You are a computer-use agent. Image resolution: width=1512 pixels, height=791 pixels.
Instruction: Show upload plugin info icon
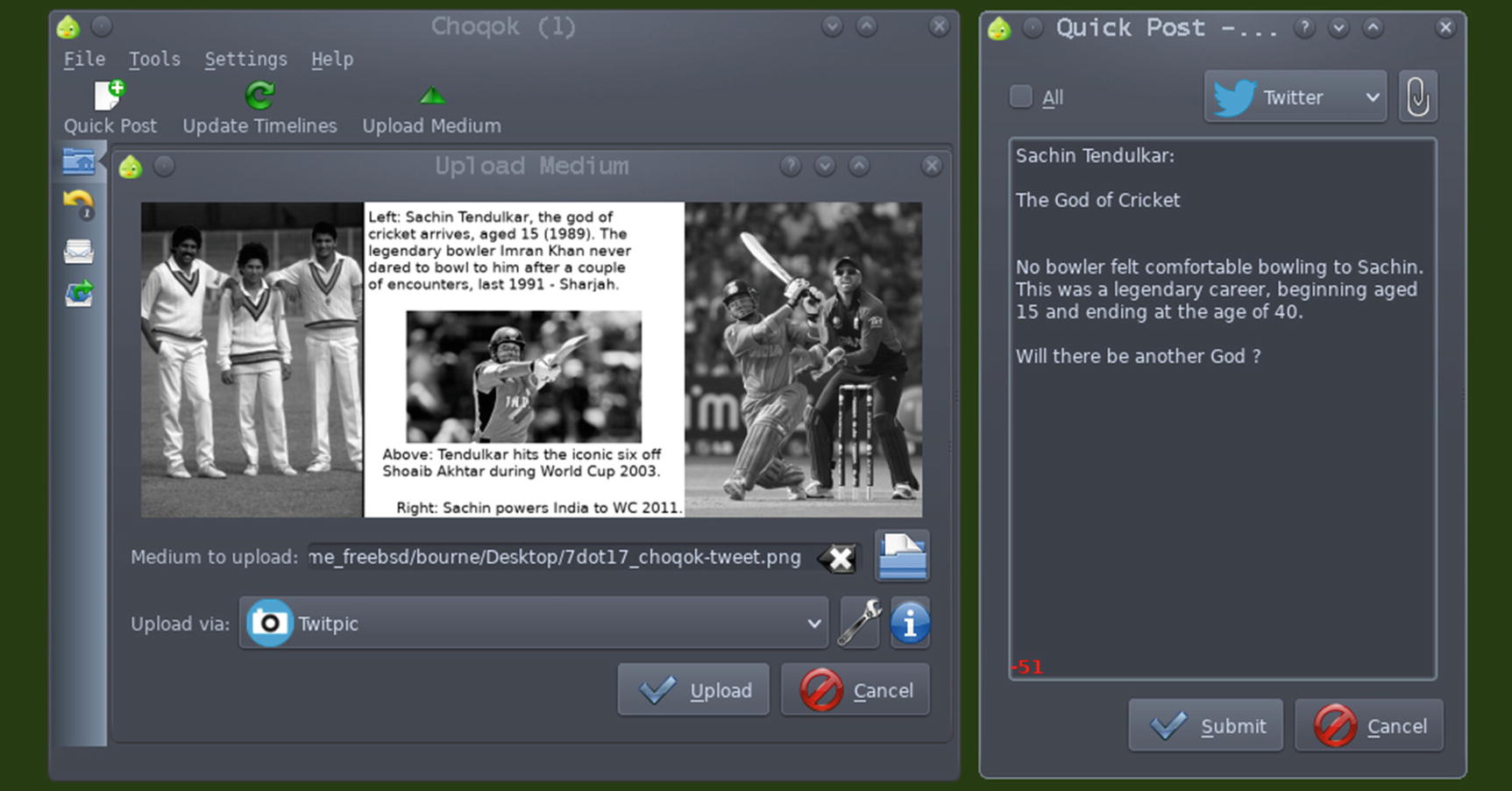click(x=910, y=624)
